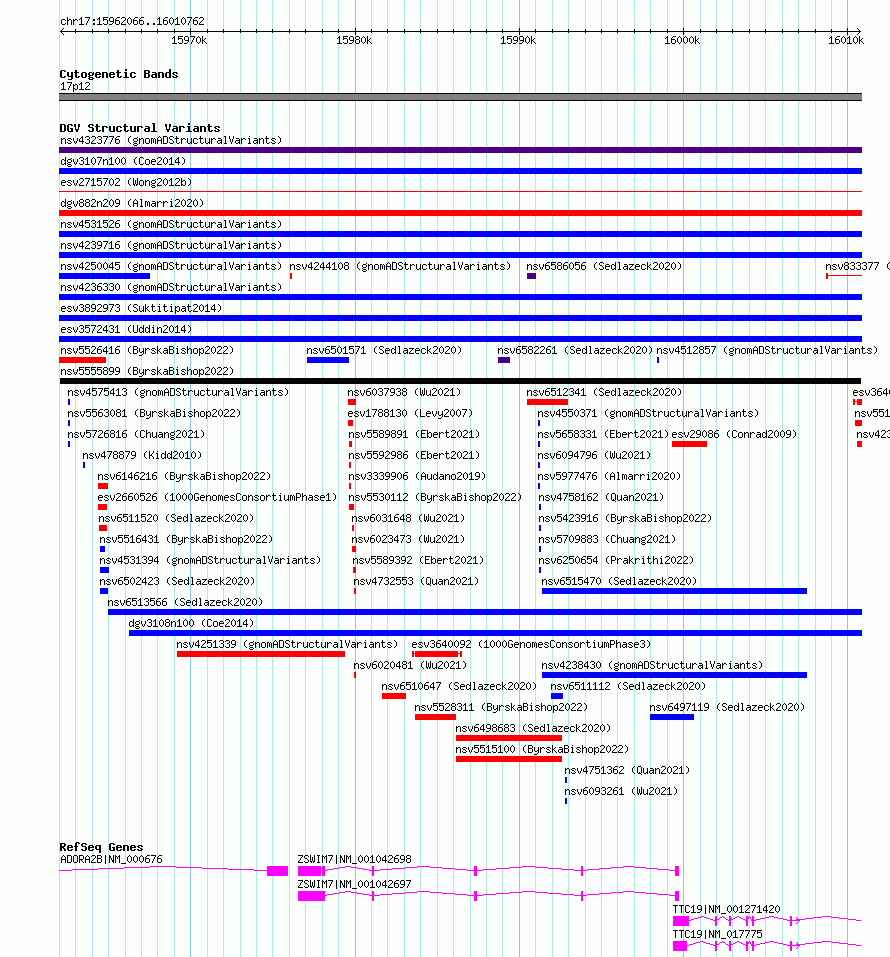
Task: Click the esv3640092 (1000GenomesConsortiumPhase3) label
Action: [x=531, y=645]
